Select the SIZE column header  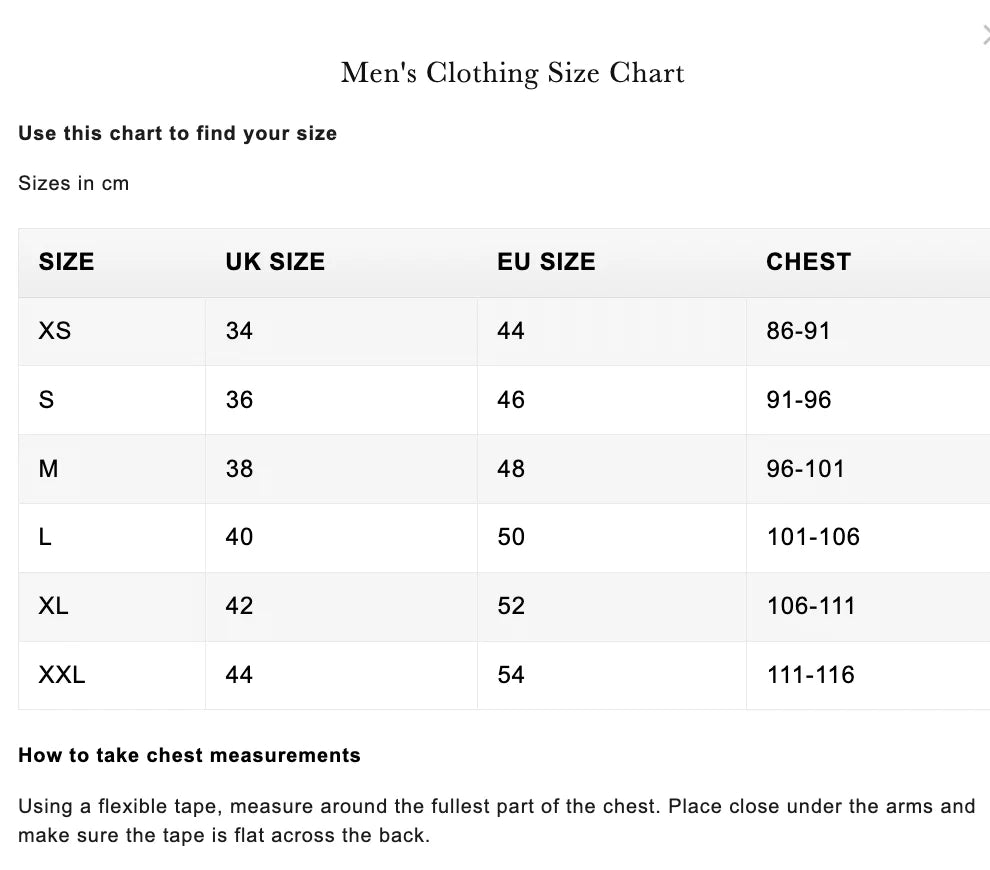pyautogui.click(x=66, y=262)
